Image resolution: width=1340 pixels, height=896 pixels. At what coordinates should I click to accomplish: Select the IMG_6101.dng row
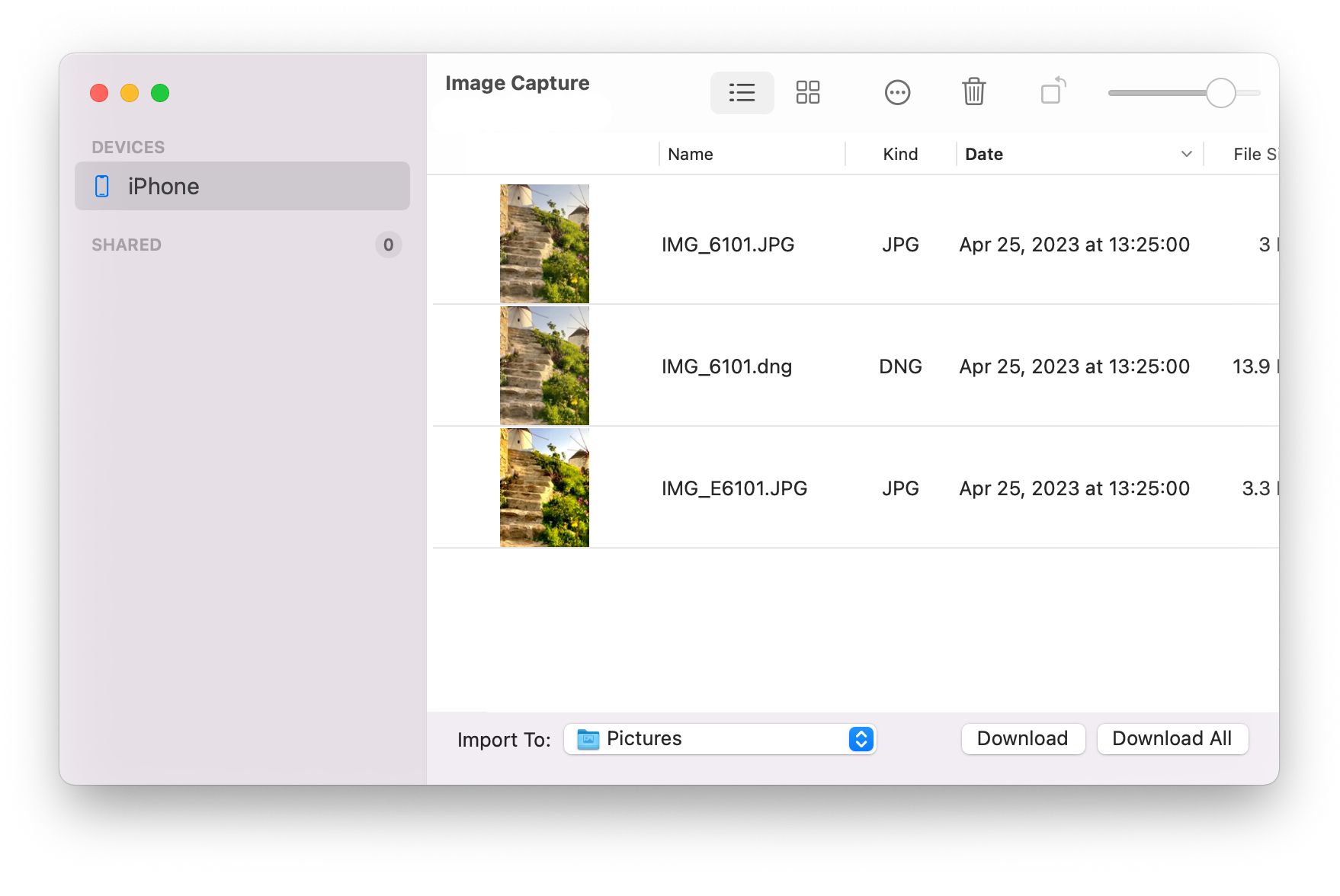[x=726, y=366]
